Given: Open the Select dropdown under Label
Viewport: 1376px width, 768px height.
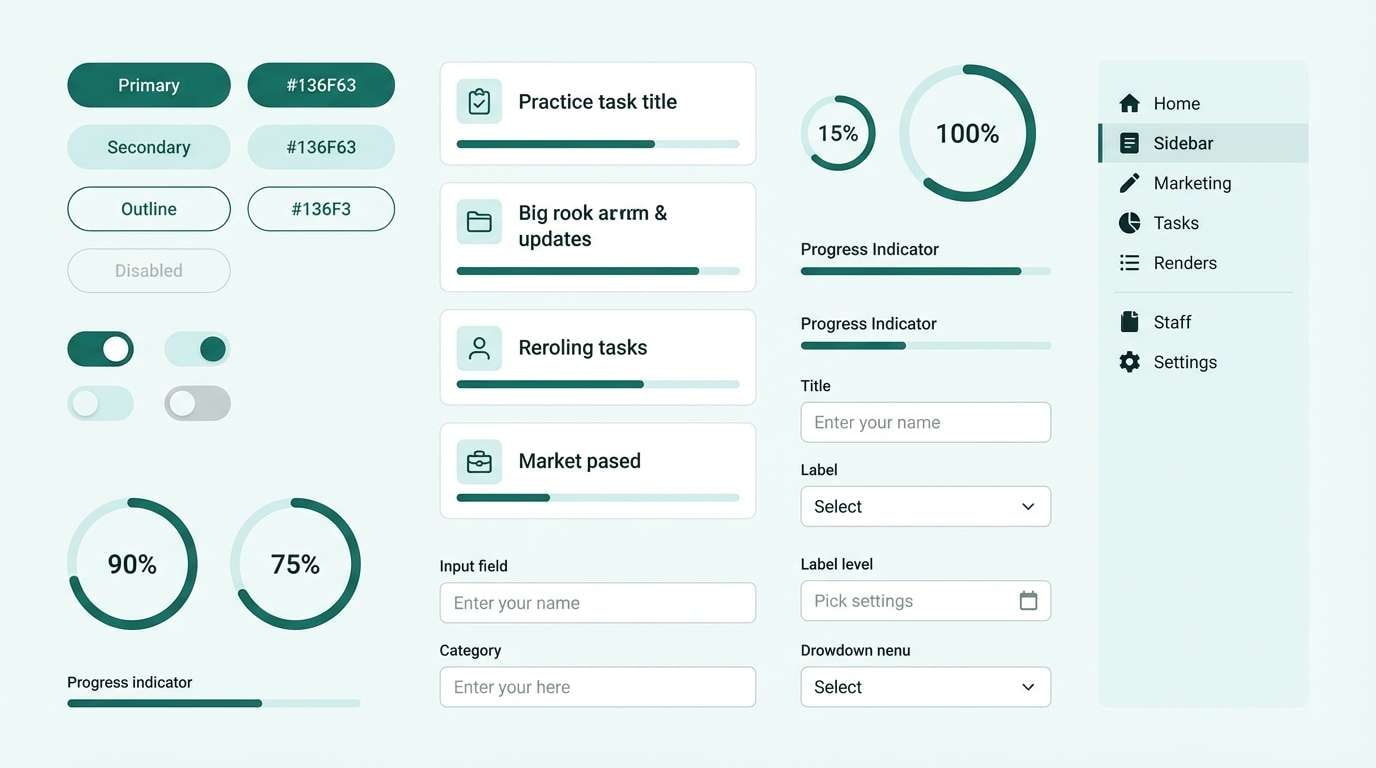Looking at the screenshot, I should pos(925,506).
